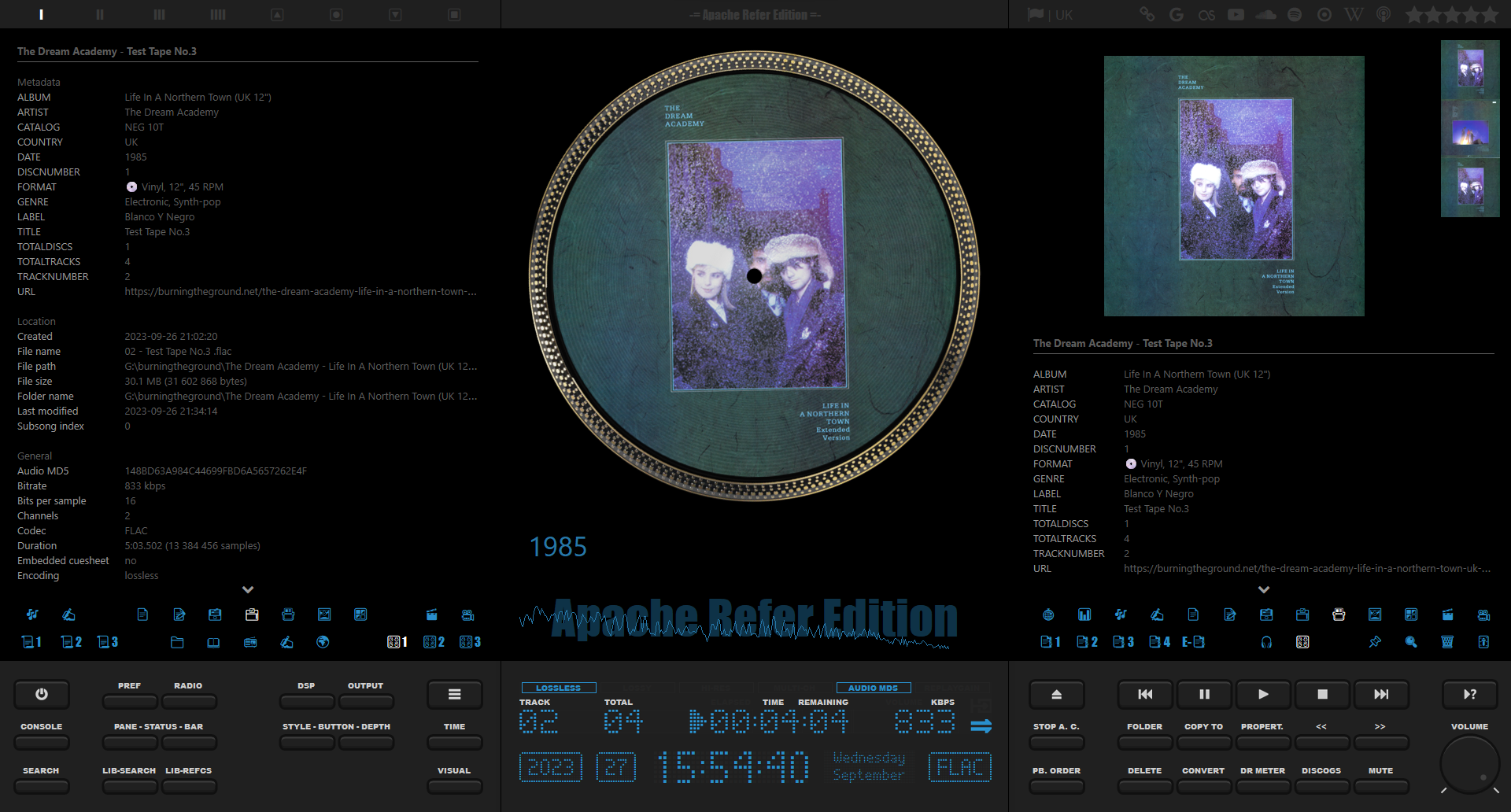Click the country flag icon
1511x812 pixels.
[1036, 14]
